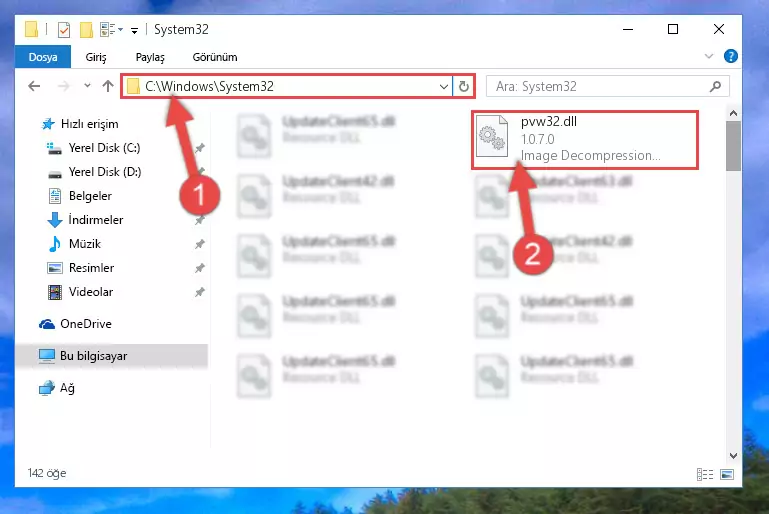This screenshot has width=769, height=514.
Task: Open Yerel Disk (D:) in sidebar
Action: (x=104, y=172)
